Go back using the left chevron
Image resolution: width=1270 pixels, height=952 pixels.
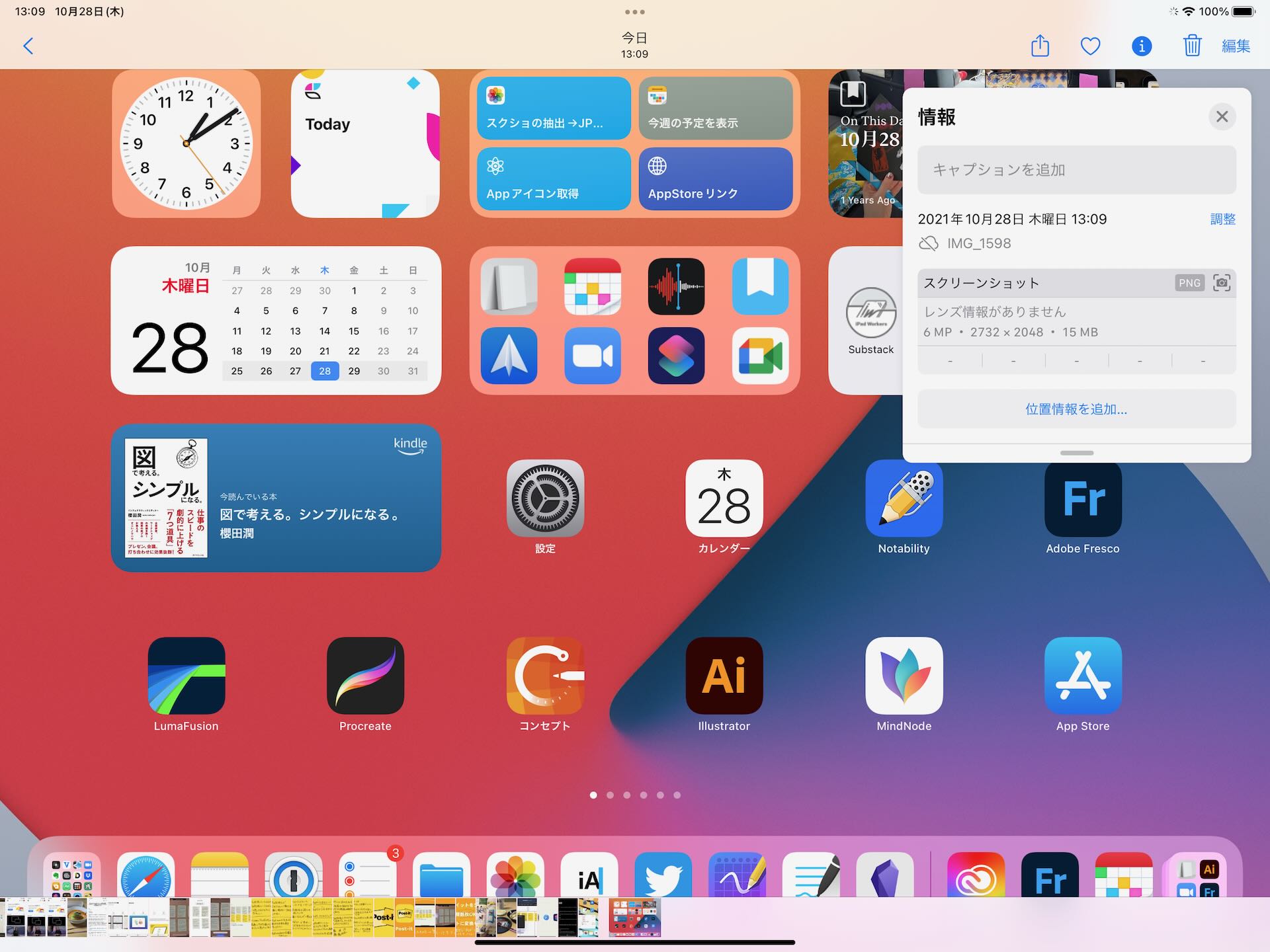pos(28,46)
